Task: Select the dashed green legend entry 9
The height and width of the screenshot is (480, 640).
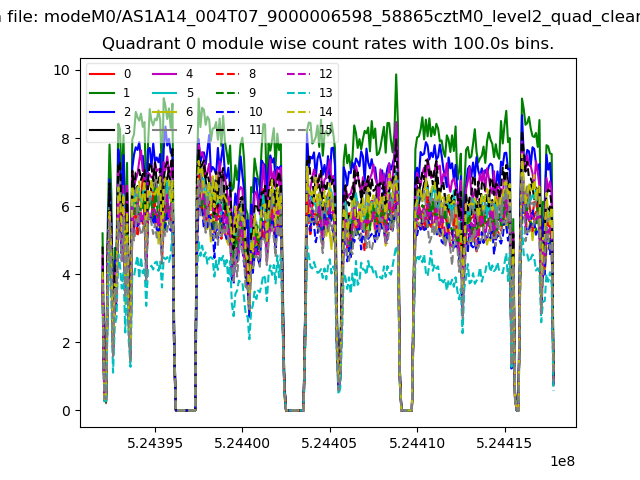Action: (x=236, y=93)
